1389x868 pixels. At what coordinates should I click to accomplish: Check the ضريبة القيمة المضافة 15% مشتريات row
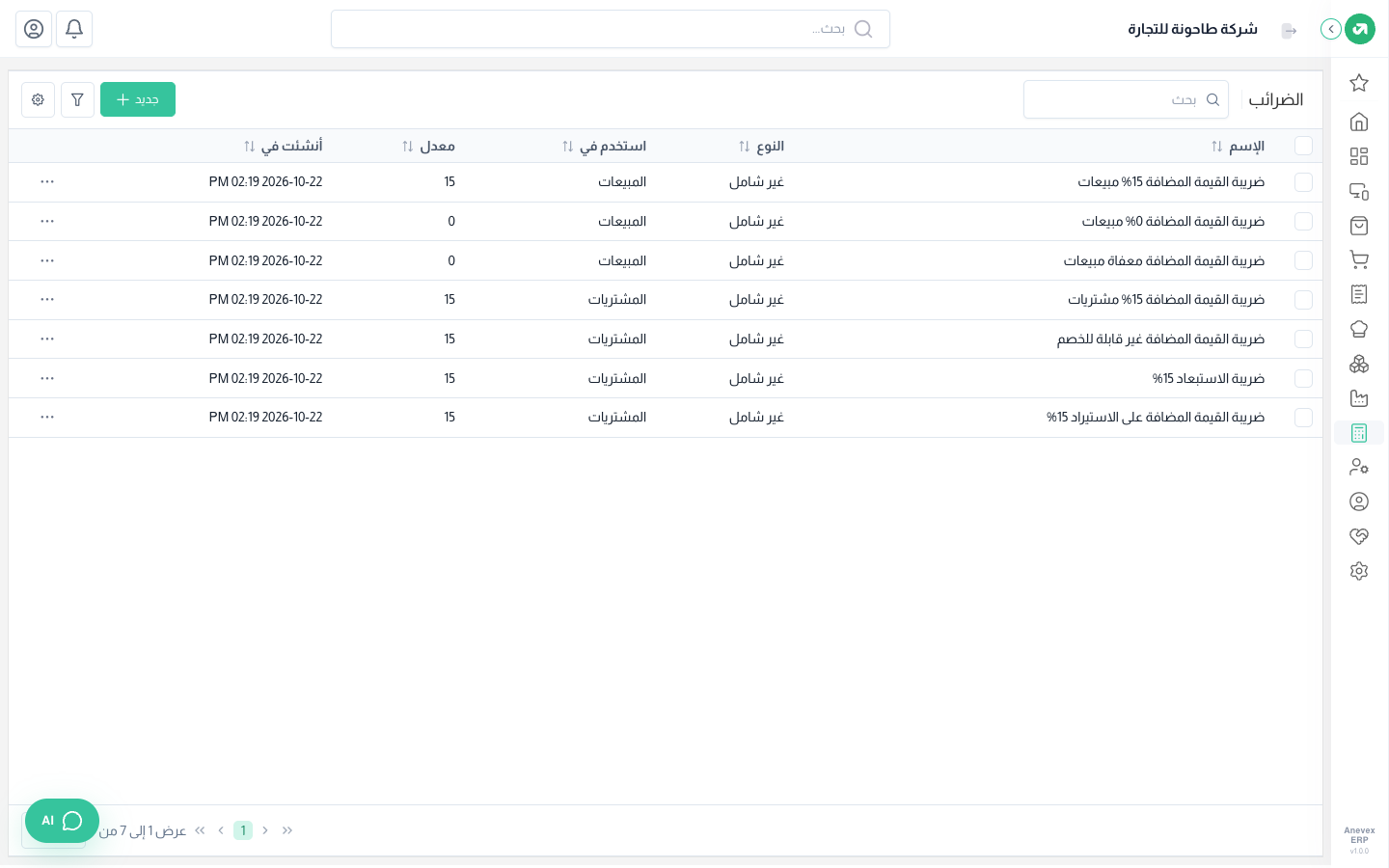[1303, 300]
